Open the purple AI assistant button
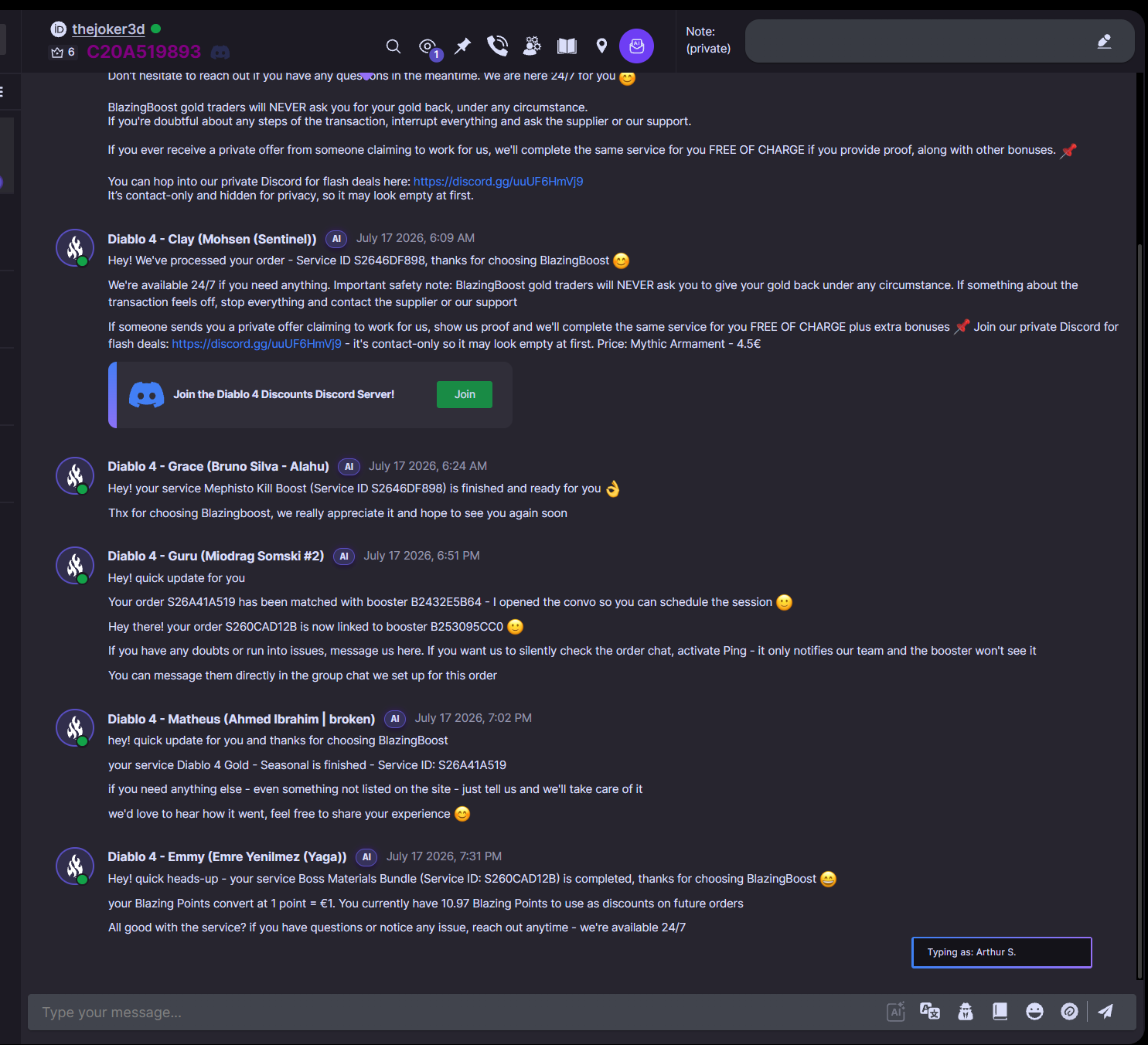The width and height of the screenshot is (1148, 1045). [x=636, y=46]
